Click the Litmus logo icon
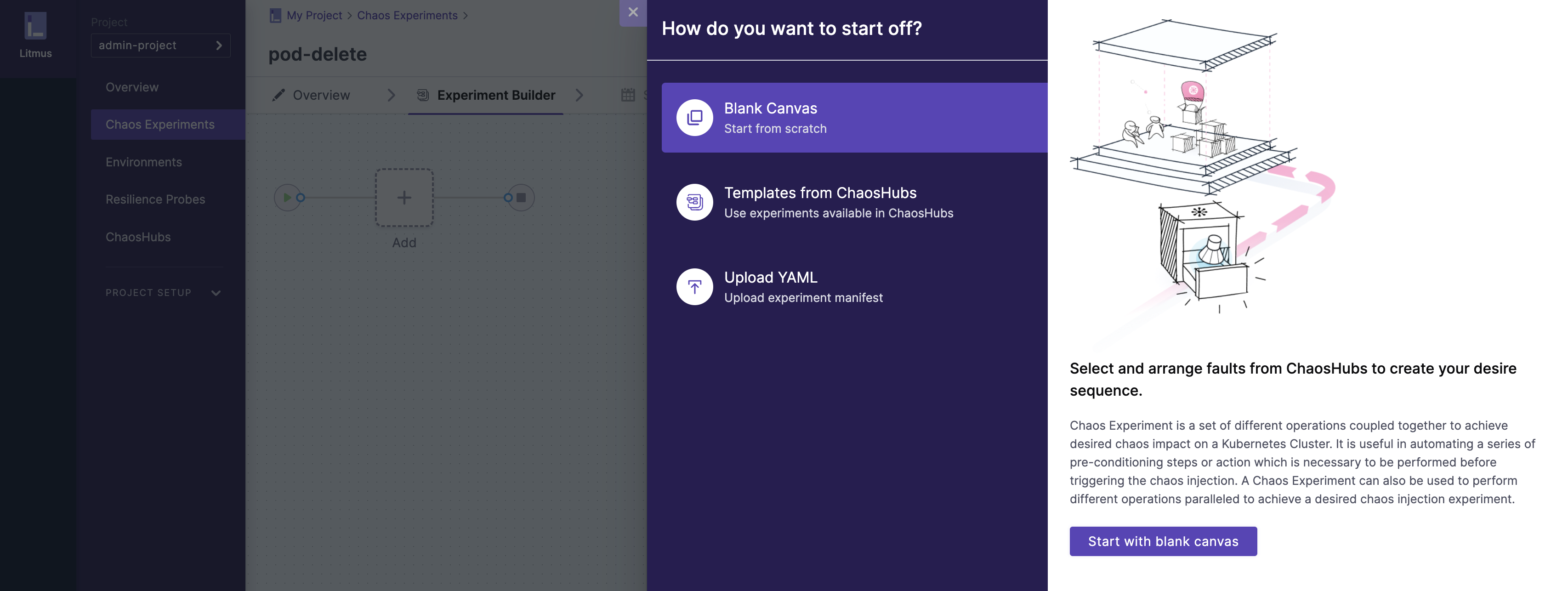Screen dimensions: 1568x591 tap(35, 26)
